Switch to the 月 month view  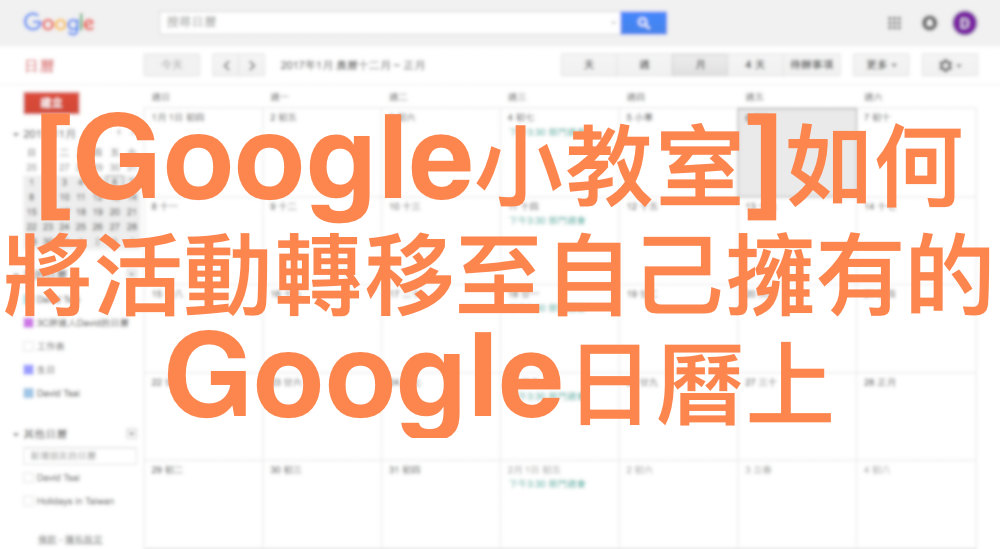(700, 65)
